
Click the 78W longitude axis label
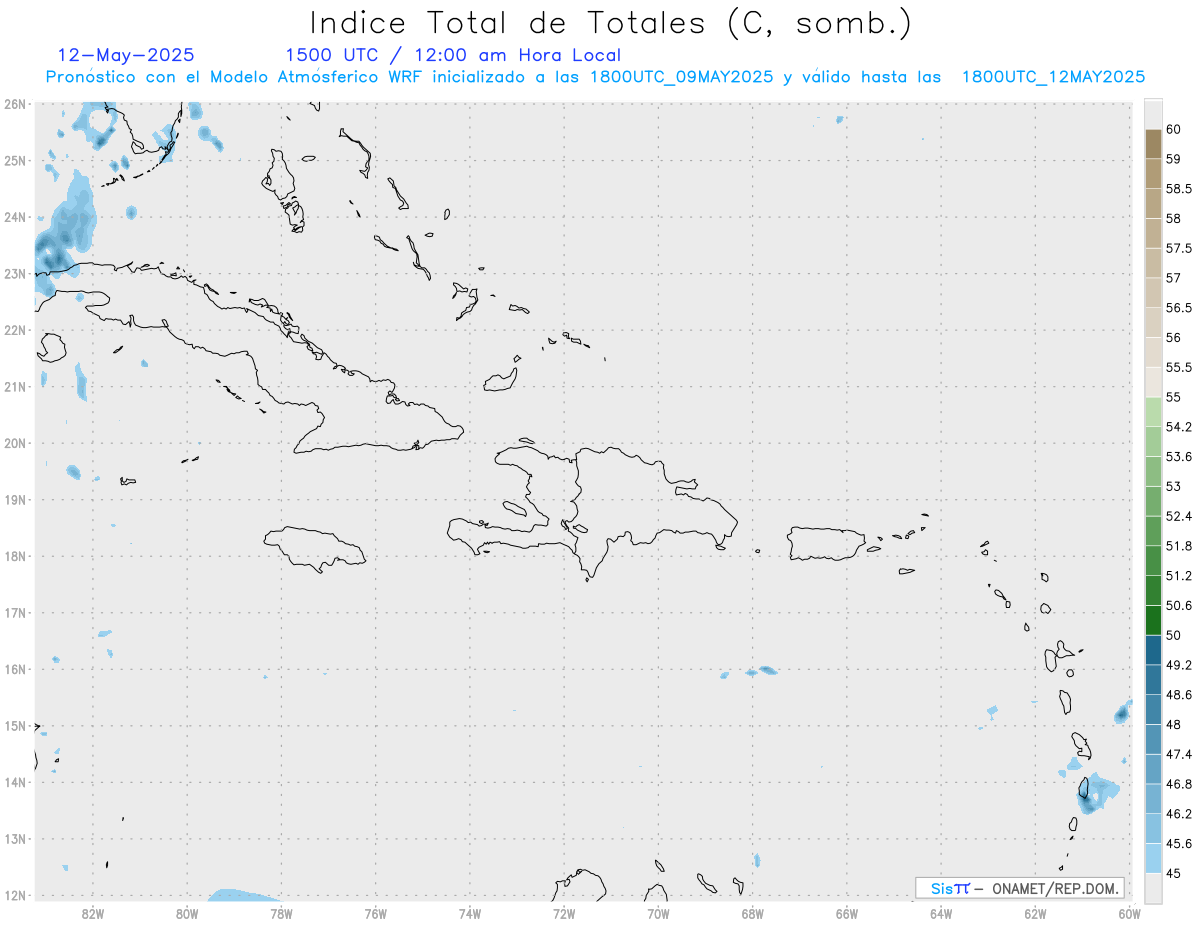281,913
